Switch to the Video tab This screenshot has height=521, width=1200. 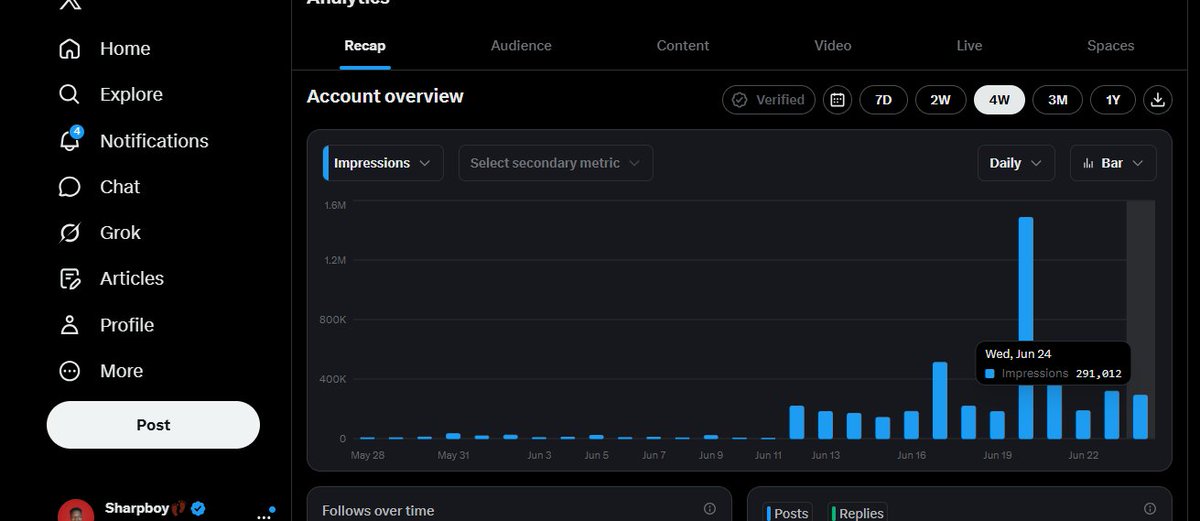(x=833, y=46)
